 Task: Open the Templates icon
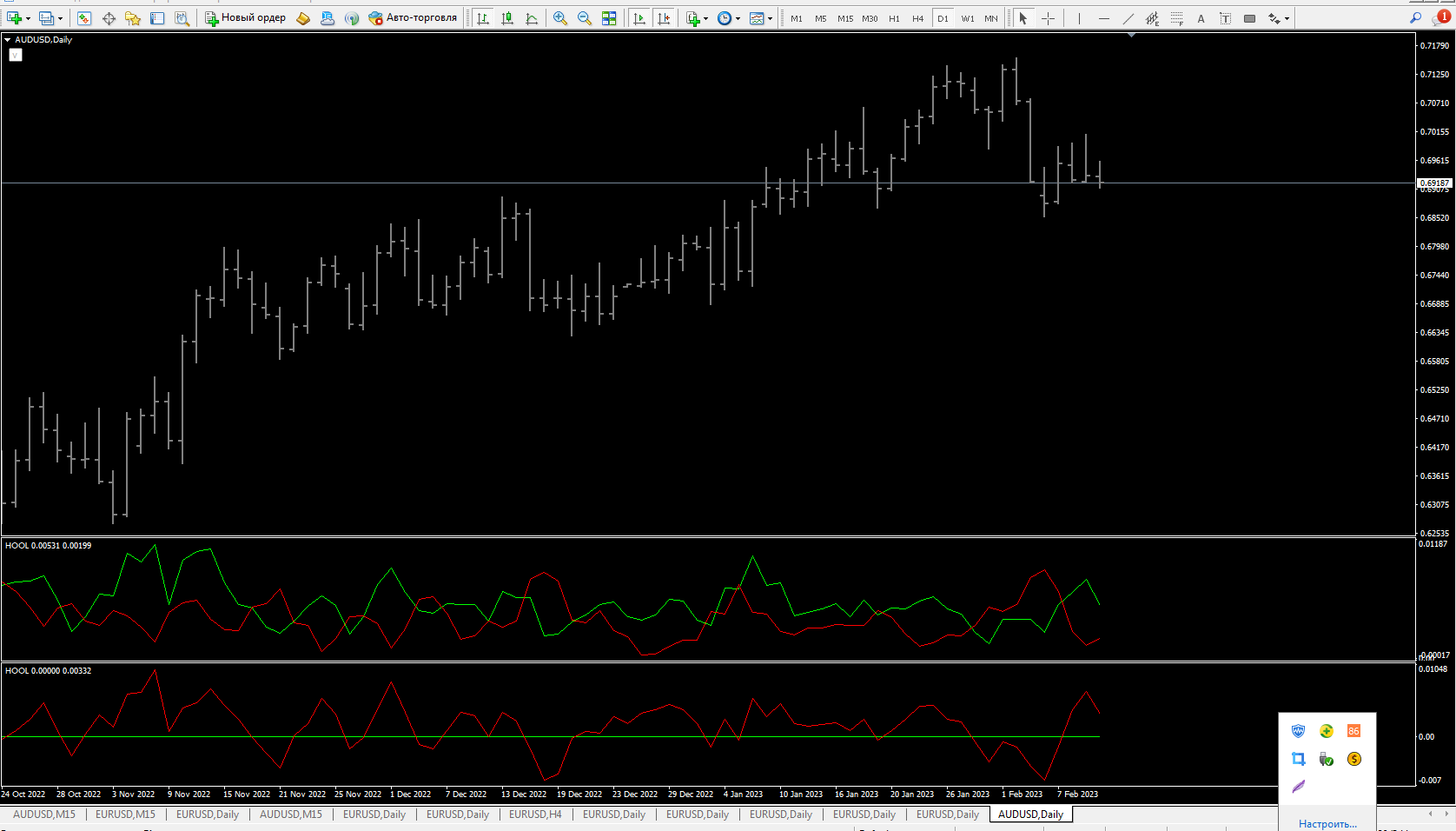[x=757, y=18]
